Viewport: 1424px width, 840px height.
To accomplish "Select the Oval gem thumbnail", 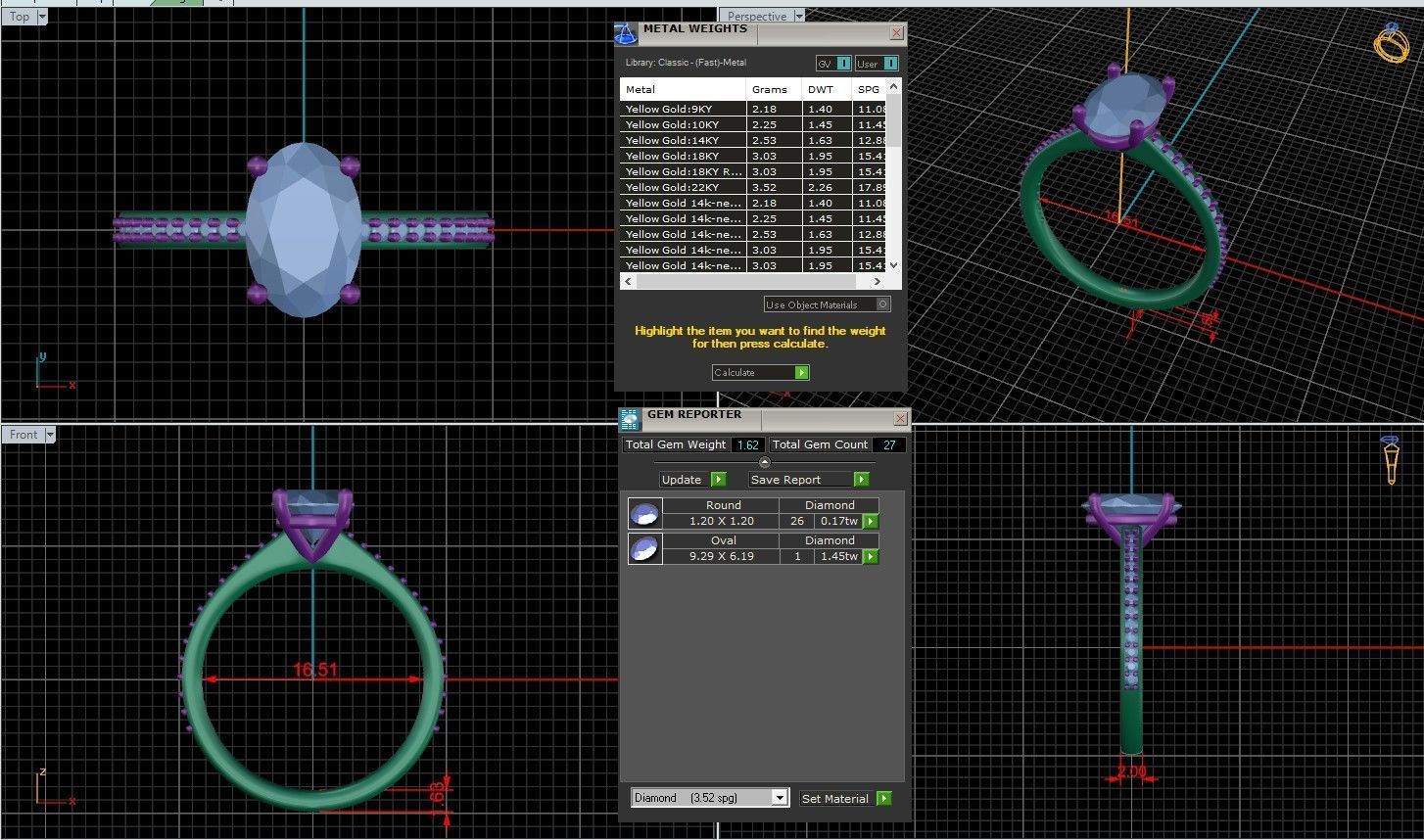I will click(644, 549).
